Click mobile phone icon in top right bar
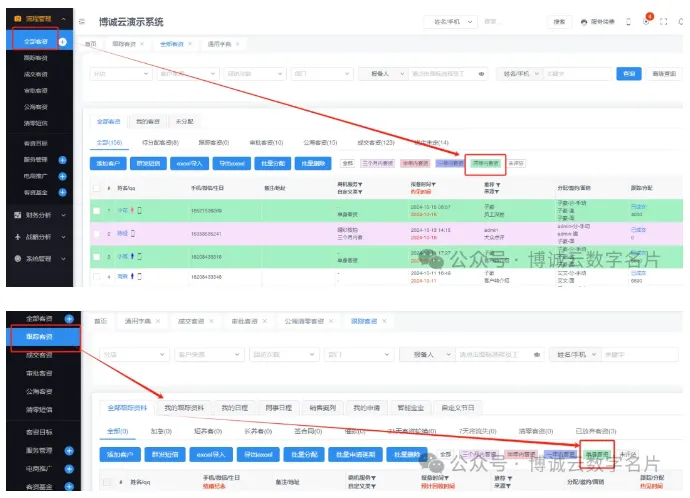The width and height of the screenshot is (690, 498). 628,21
